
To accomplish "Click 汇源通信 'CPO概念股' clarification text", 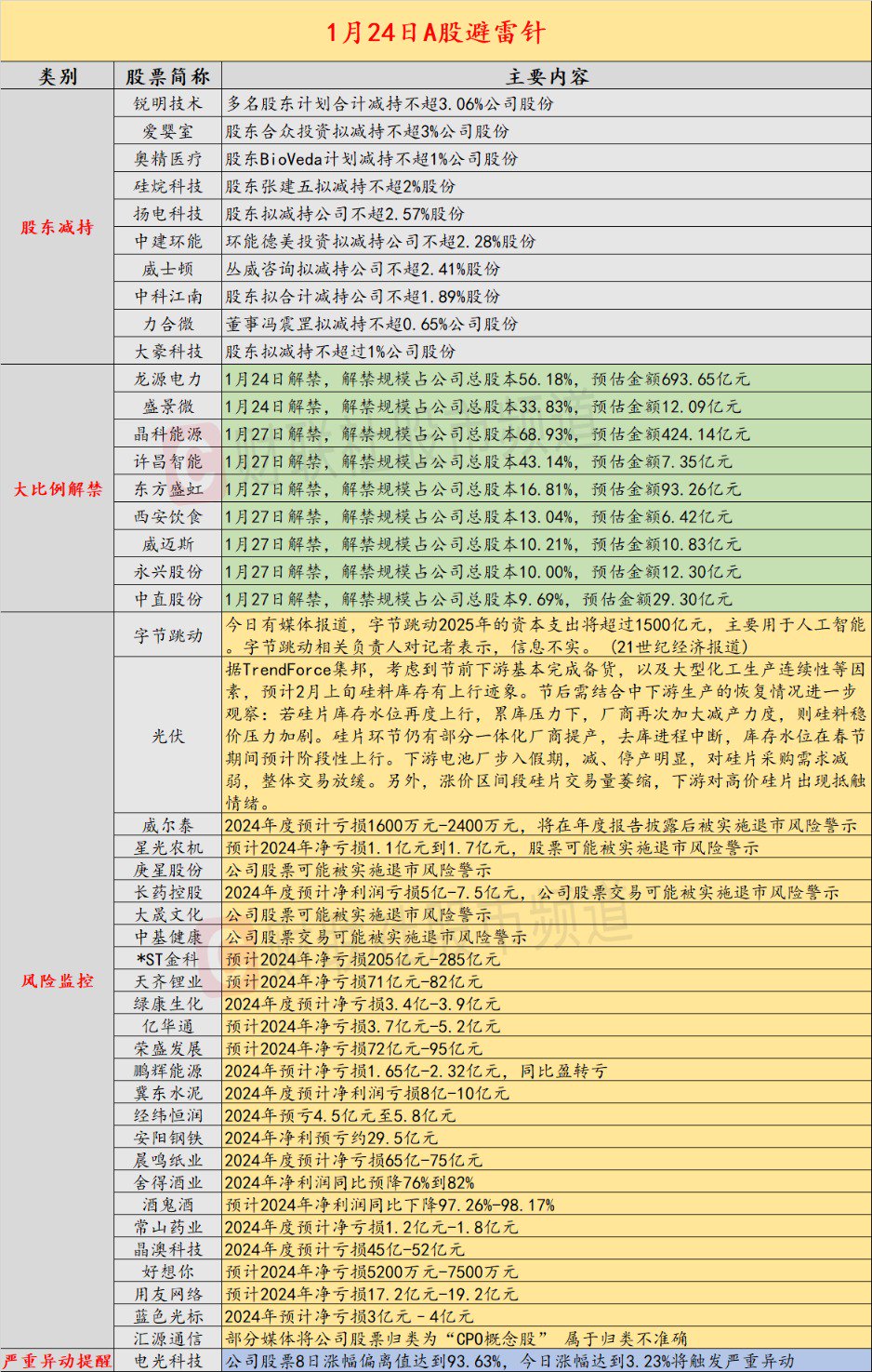I will pos(456,1339).
